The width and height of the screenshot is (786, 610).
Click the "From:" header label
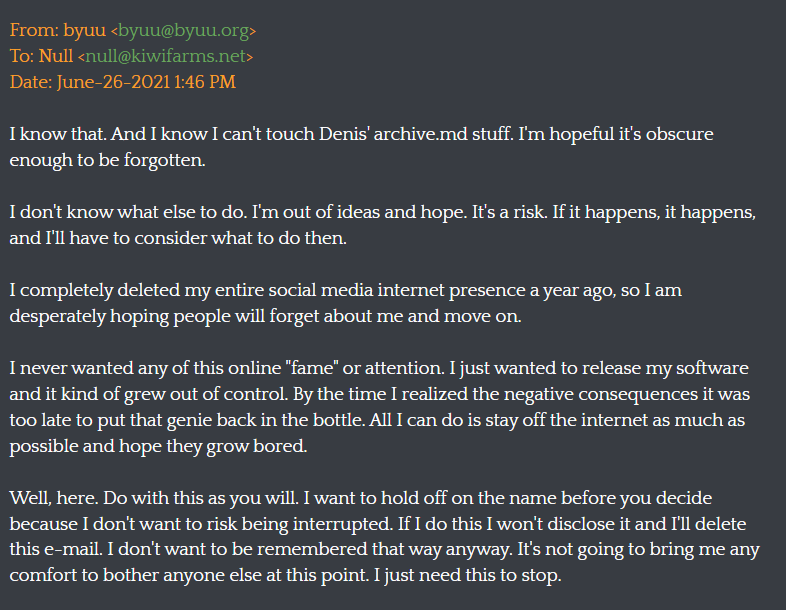coord(34,30)
